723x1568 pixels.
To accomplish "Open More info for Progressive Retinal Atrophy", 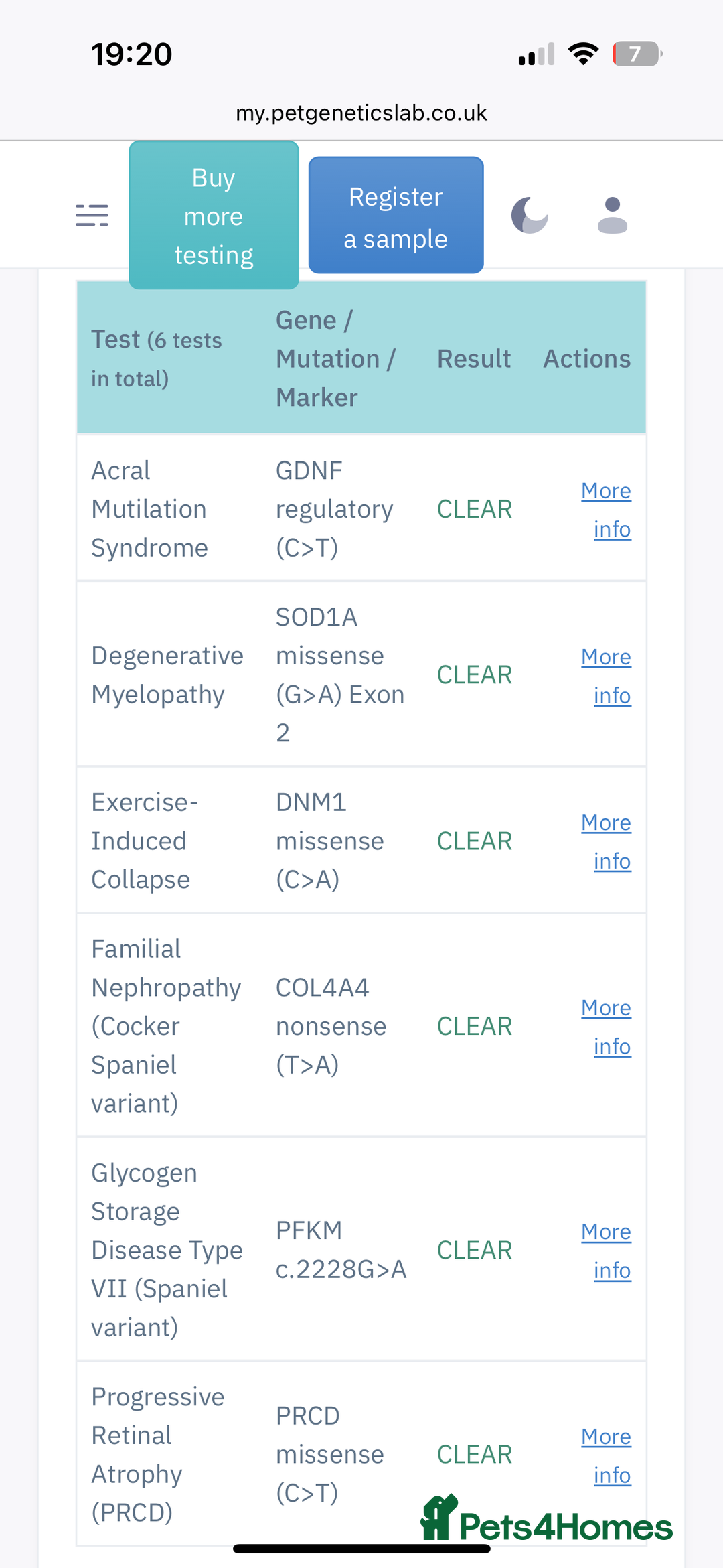I will point(607,1455).
